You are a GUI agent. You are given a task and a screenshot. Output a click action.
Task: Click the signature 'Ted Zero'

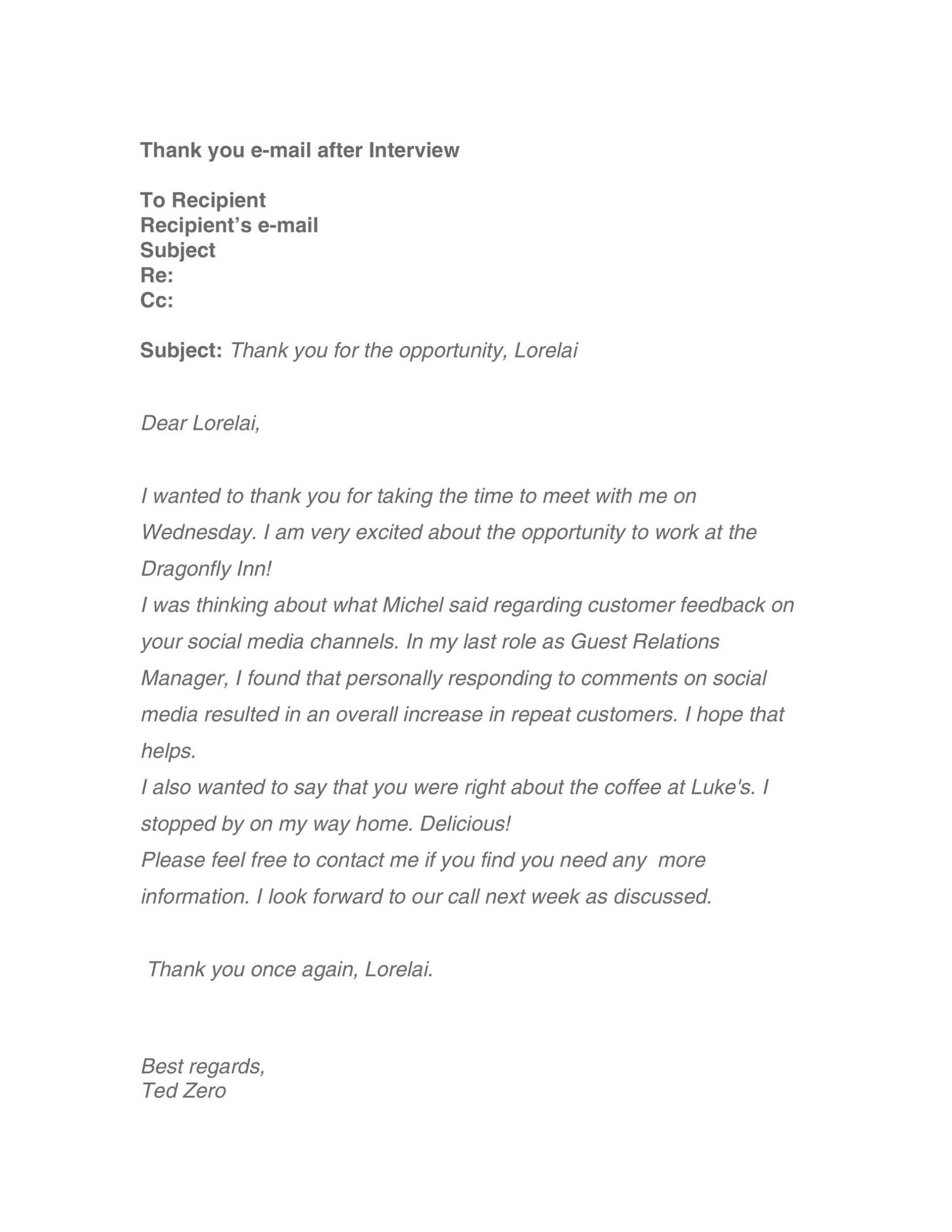click(183, 1091)
